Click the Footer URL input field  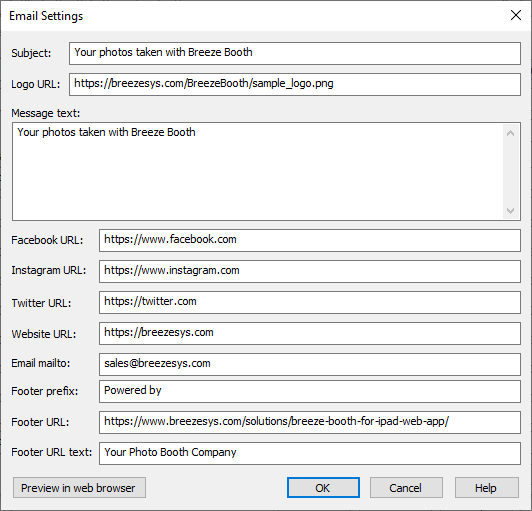tap(310, 422)
